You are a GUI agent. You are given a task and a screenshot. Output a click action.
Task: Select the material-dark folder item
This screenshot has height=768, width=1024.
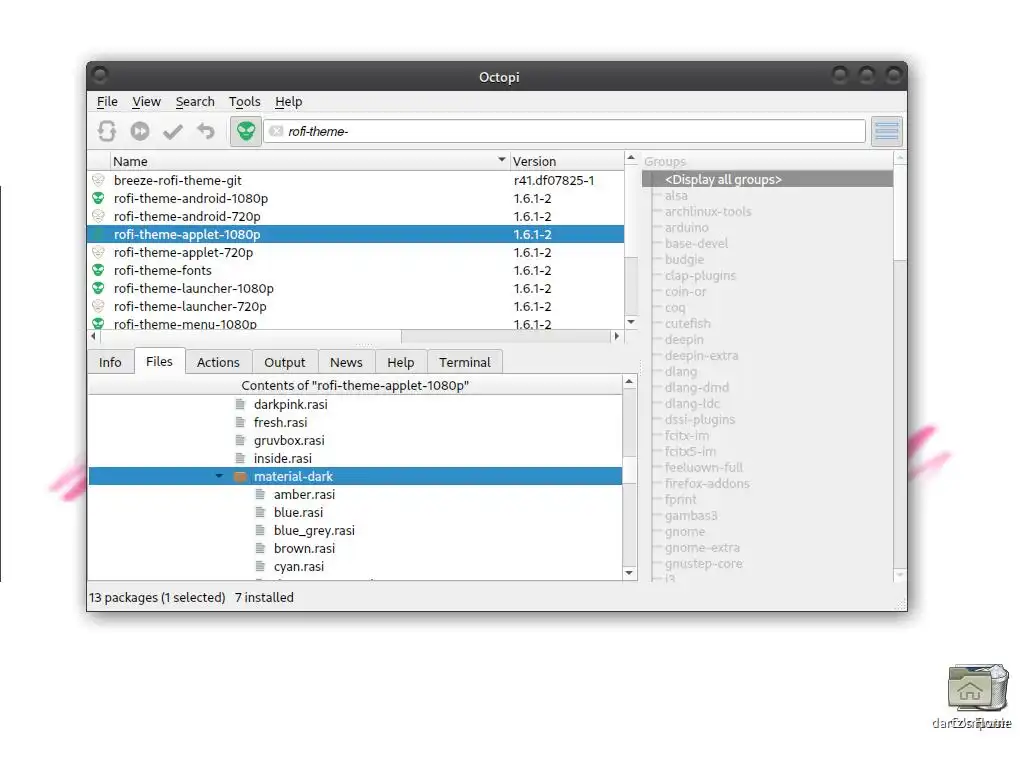click(x=355, y=476)
